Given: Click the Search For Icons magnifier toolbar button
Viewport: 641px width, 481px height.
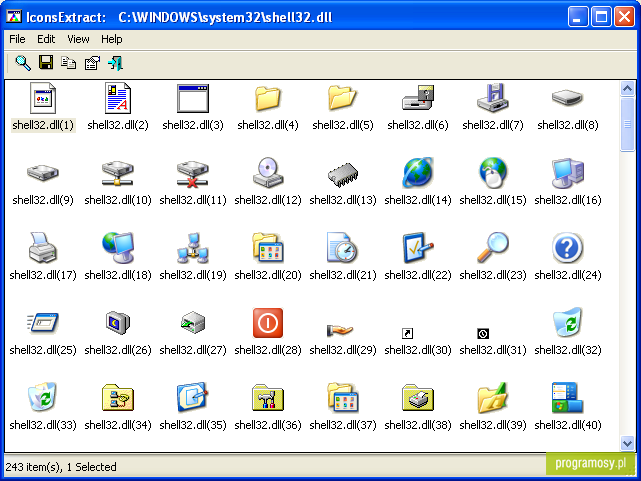Looking at the screenshot, I should [x=23, y=63].
